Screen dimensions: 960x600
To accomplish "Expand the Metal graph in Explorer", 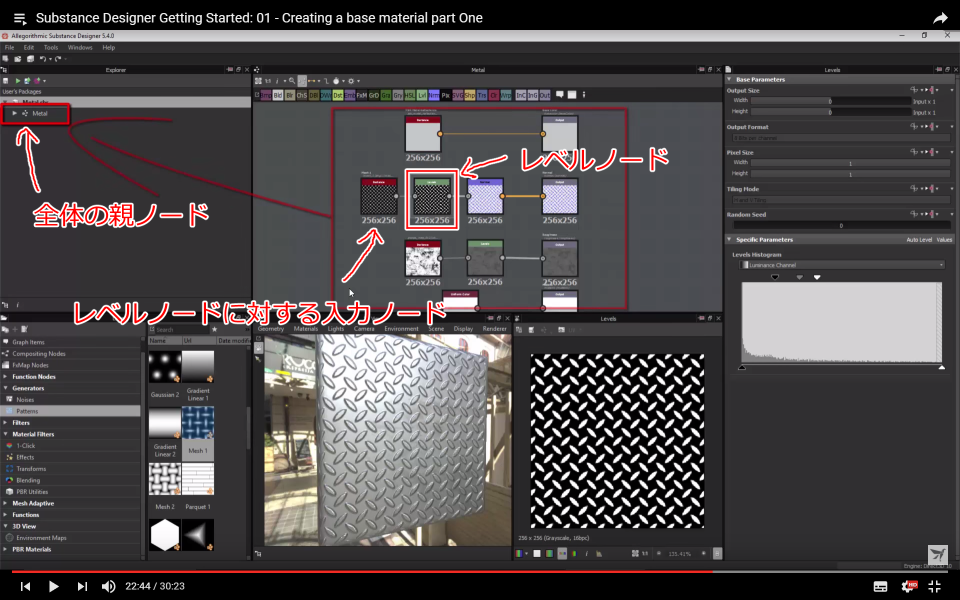I will (x=15, y=113).
